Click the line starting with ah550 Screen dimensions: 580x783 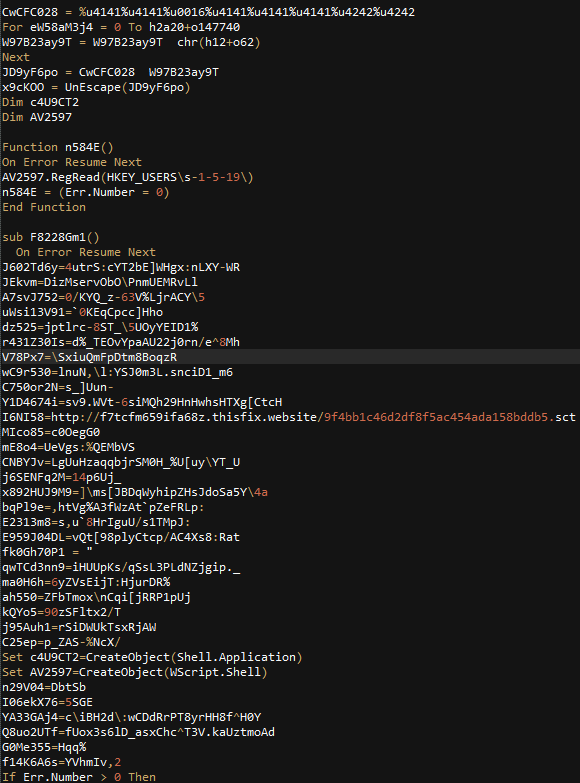96,597
